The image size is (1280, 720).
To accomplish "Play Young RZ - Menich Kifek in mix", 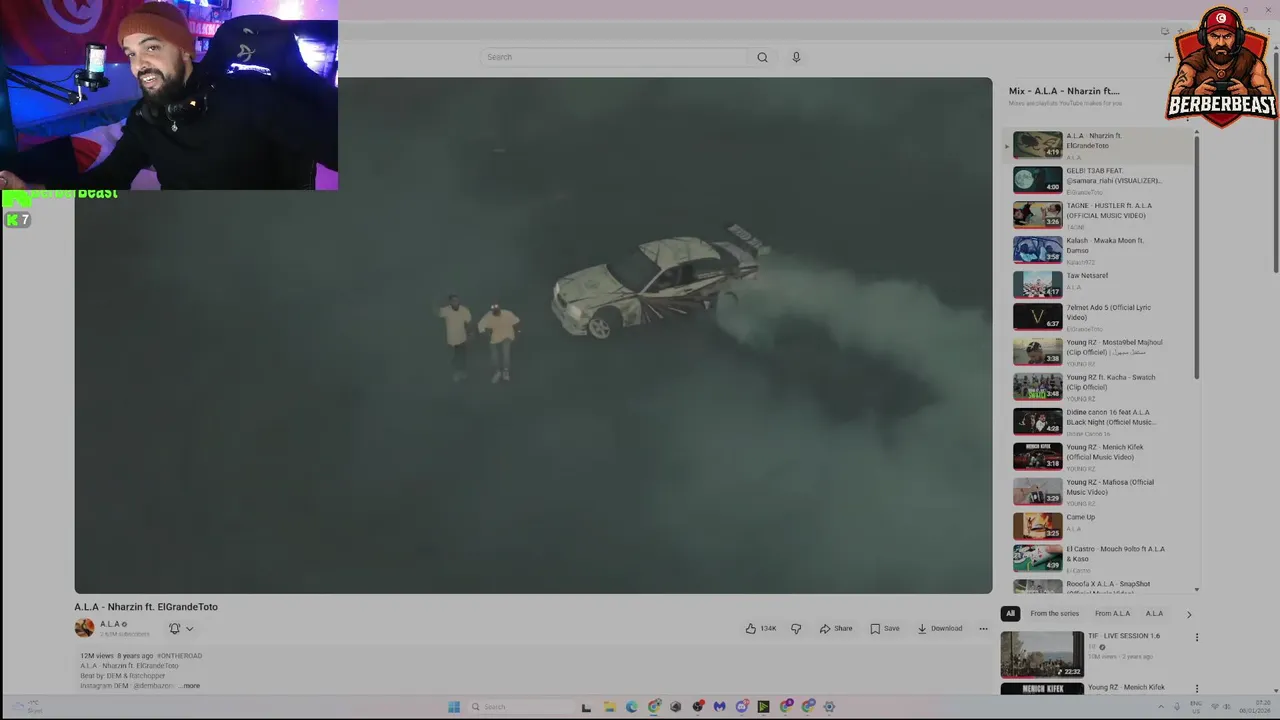I will pos(1100,457).
